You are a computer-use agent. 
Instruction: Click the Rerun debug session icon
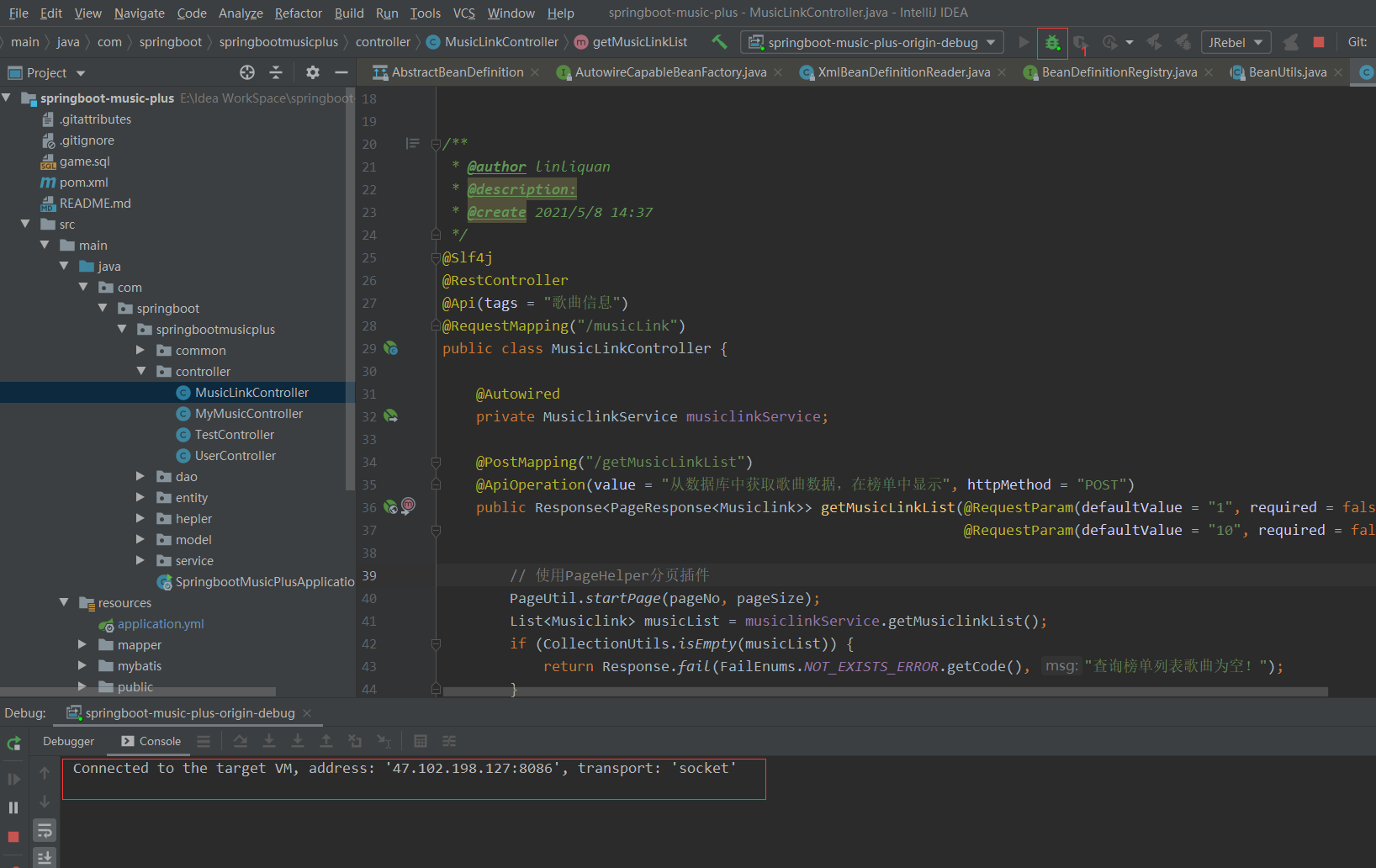coord(13,744)
